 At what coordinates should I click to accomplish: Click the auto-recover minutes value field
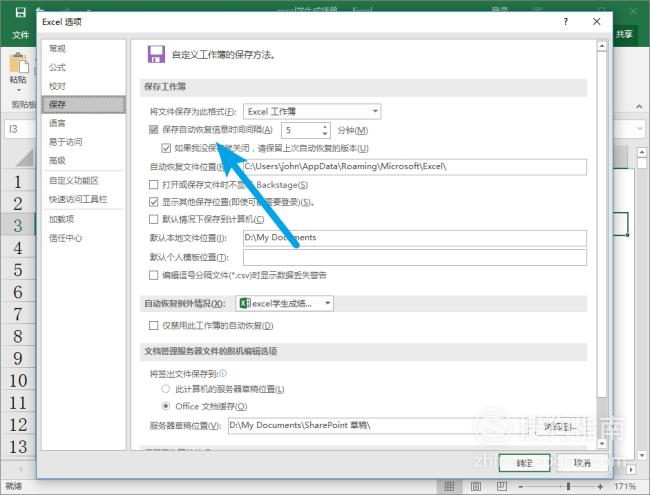click(302, 130)
